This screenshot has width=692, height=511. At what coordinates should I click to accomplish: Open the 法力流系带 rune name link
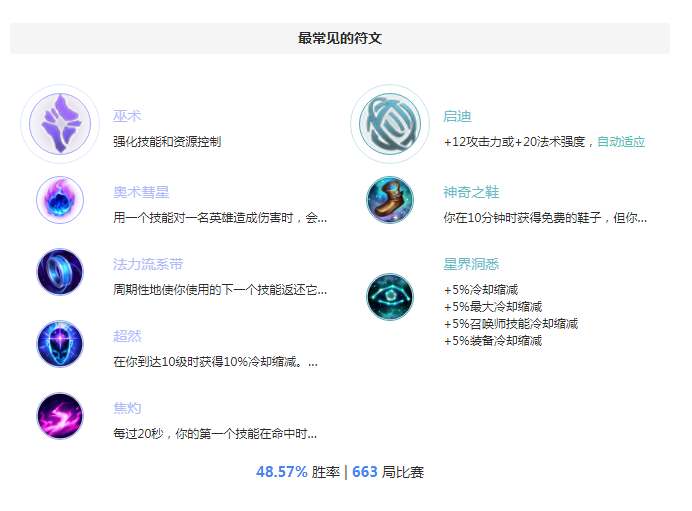coord(148,264)
